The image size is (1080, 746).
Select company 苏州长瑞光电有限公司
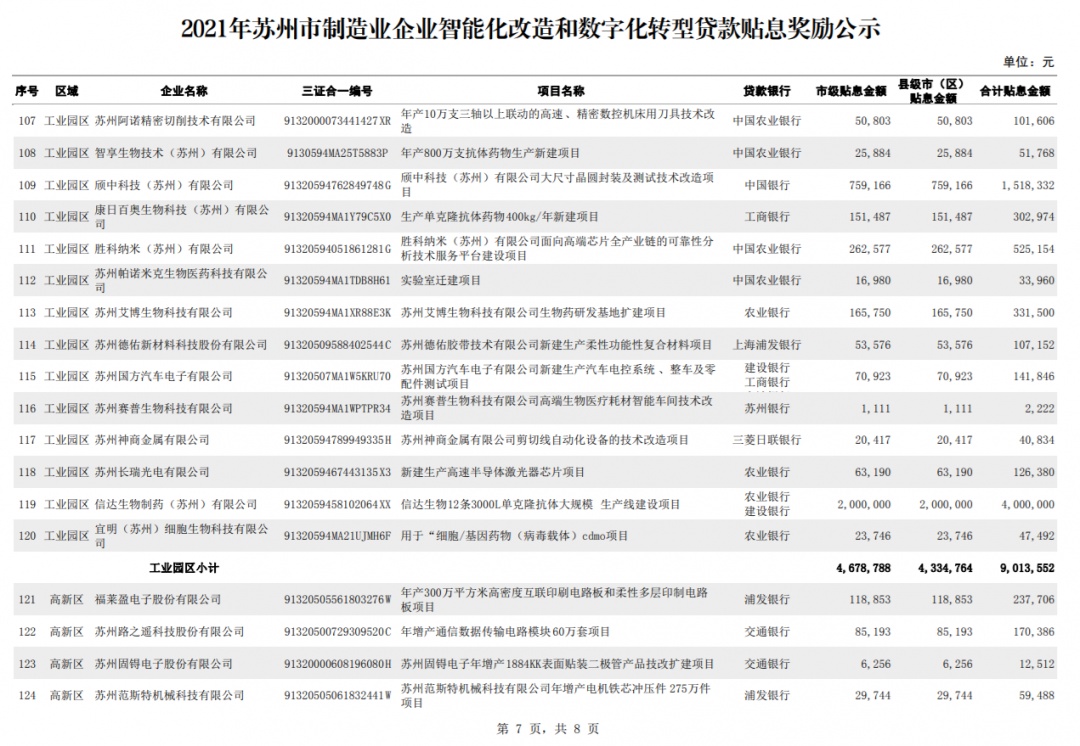(152, 473)
